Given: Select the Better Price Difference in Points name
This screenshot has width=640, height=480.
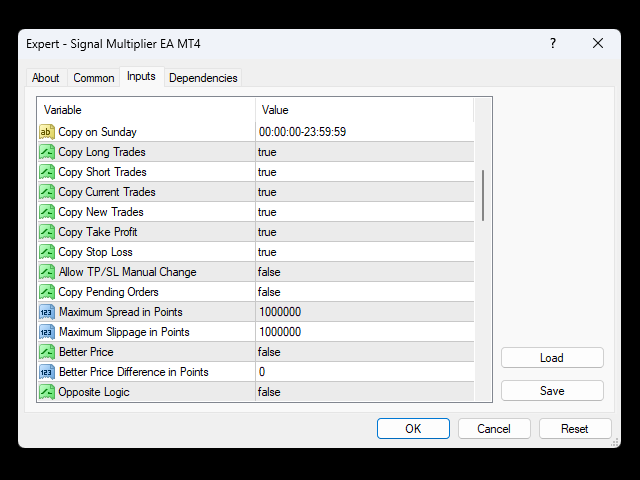Looking at the screenshot, I should coord(133,372).
